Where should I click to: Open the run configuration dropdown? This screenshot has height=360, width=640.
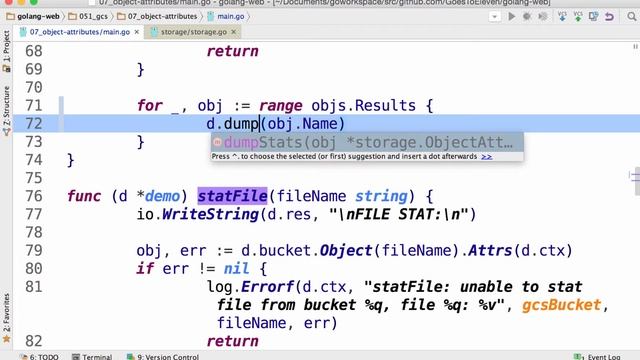point(494,17)
